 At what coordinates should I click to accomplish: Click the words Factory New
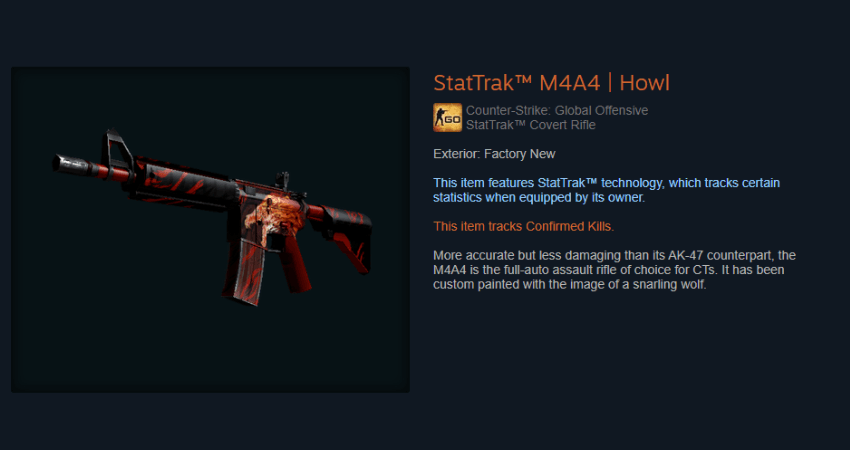click(x=519, y=154)
